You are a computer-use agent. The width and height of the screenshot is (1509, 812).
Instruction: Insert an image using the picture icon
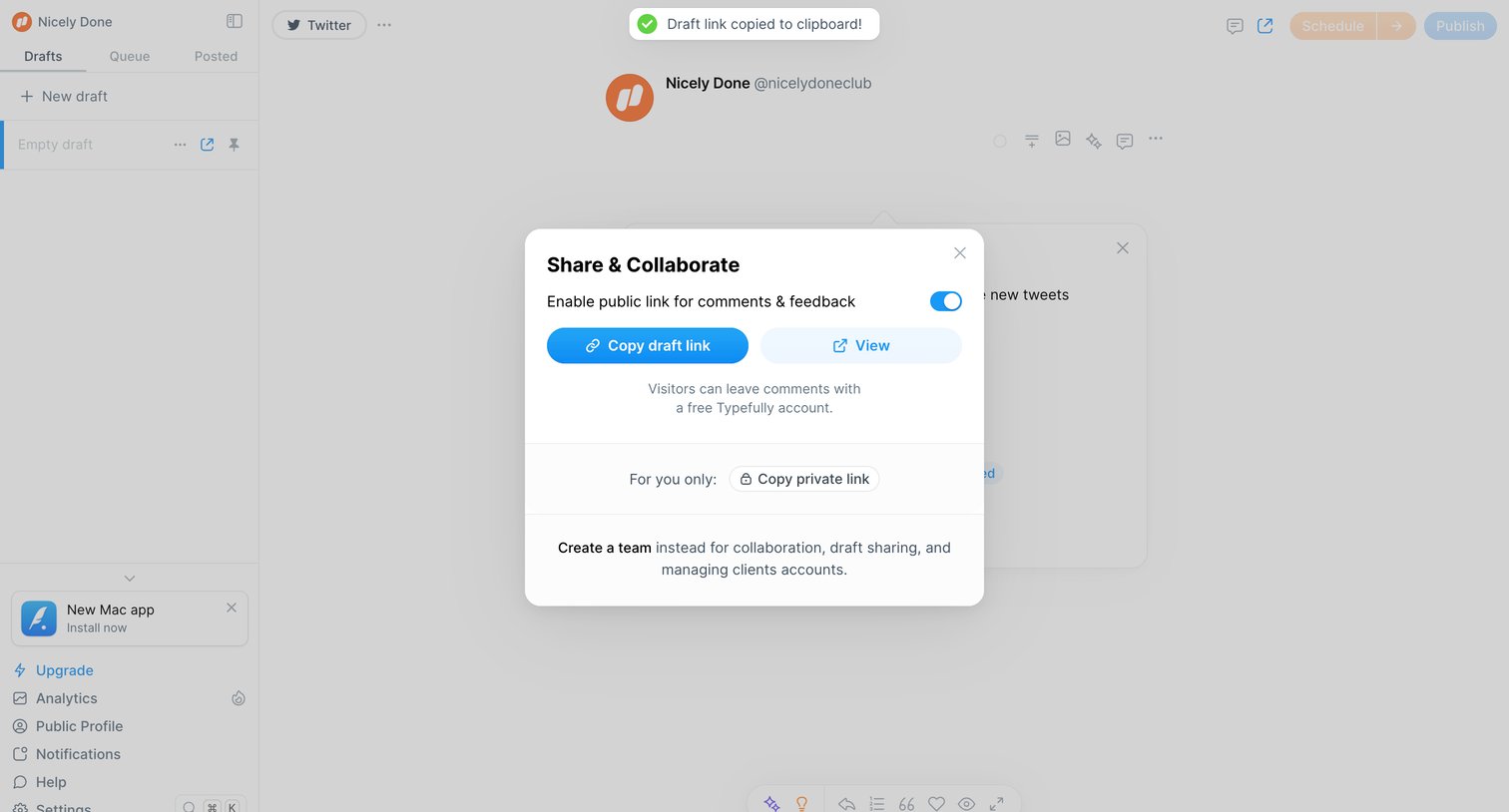(1063, 140)
